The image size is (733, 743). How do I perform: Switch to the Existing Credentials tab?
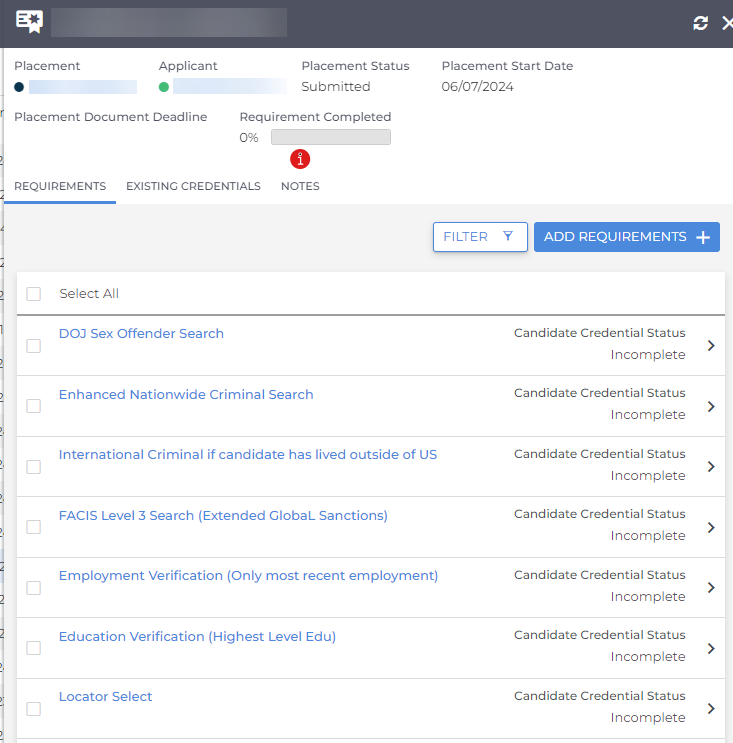point(193,187)
